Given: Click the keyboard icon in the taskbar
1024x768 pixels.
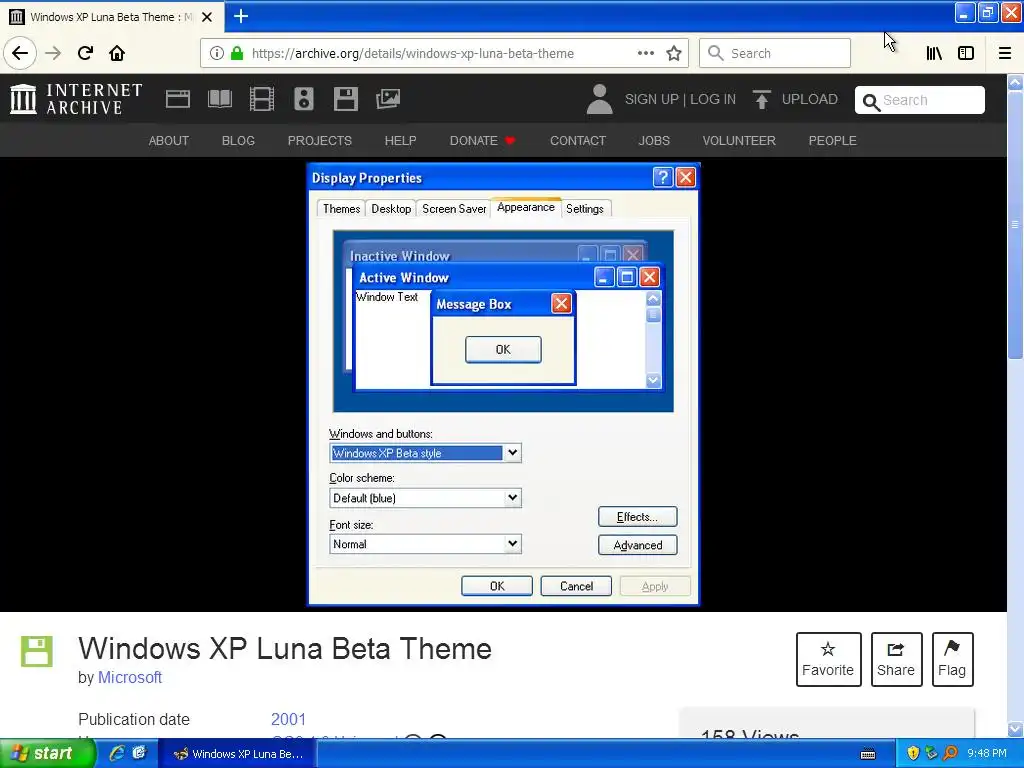Looking at the screenshot, I should click(868, 754).
